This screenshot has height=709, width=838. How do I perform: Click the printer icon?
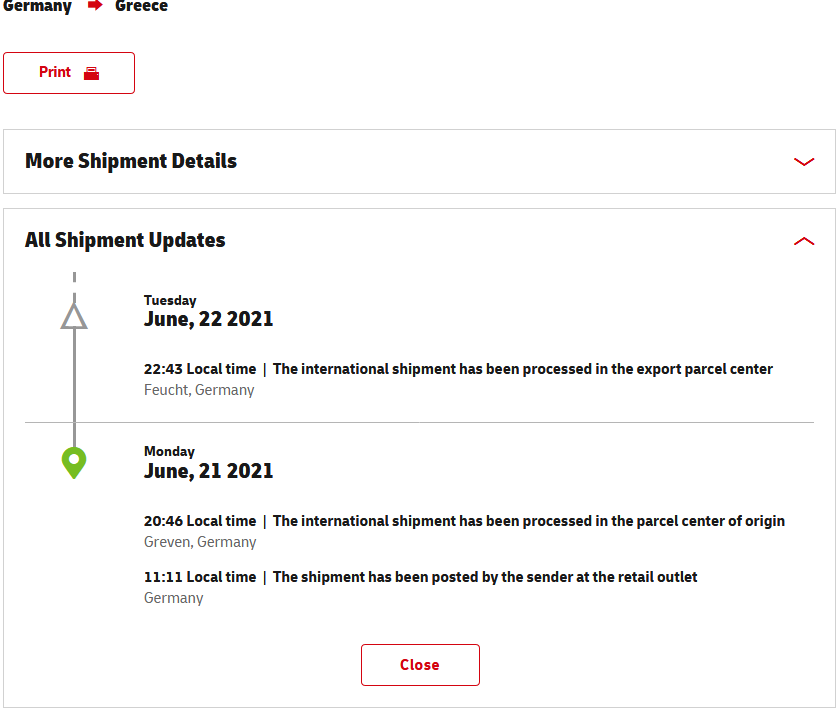tap(92, 73)
